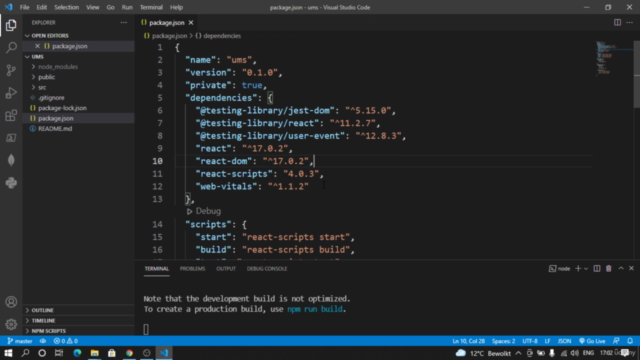This screenshot has width=640, height=360.
Task: Open the Search view in activity bar
Action: point(11,48)
